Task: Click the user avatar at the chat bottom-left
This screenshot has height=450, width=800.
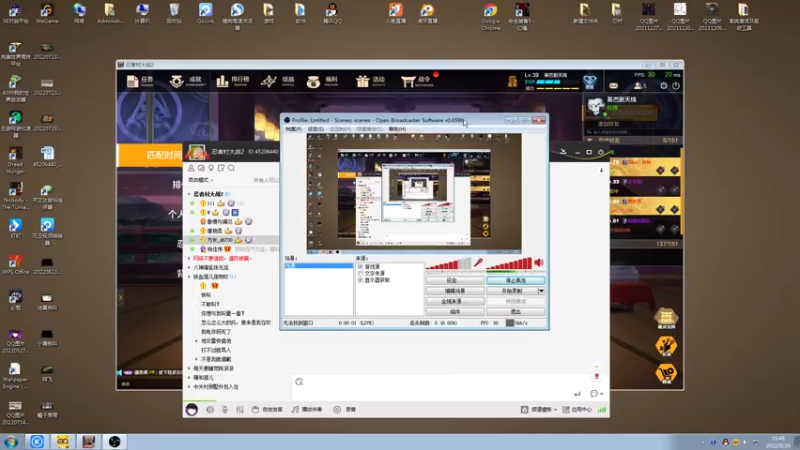Action: (x=192, y=409)
